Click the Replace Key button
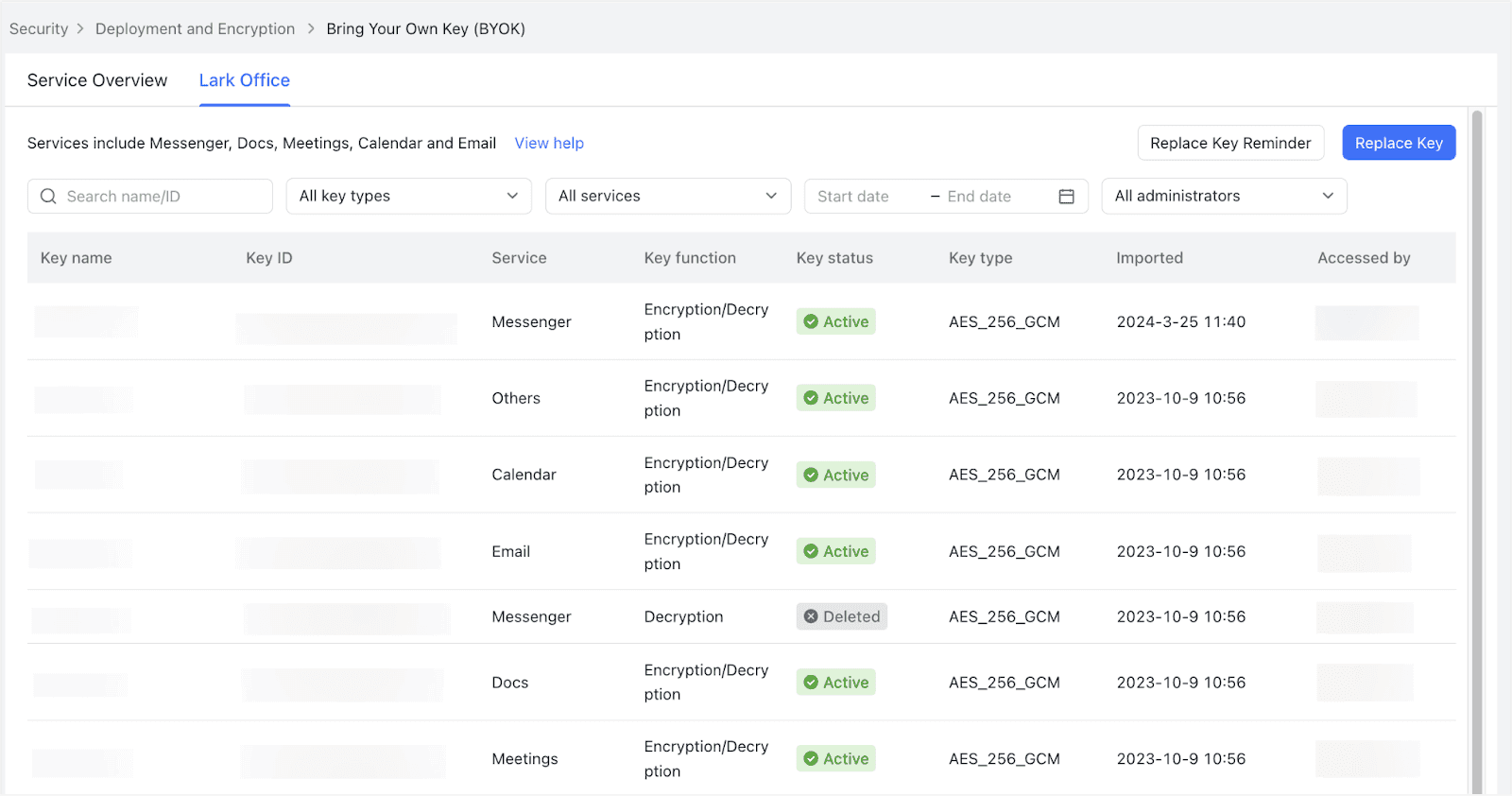 1398,143
